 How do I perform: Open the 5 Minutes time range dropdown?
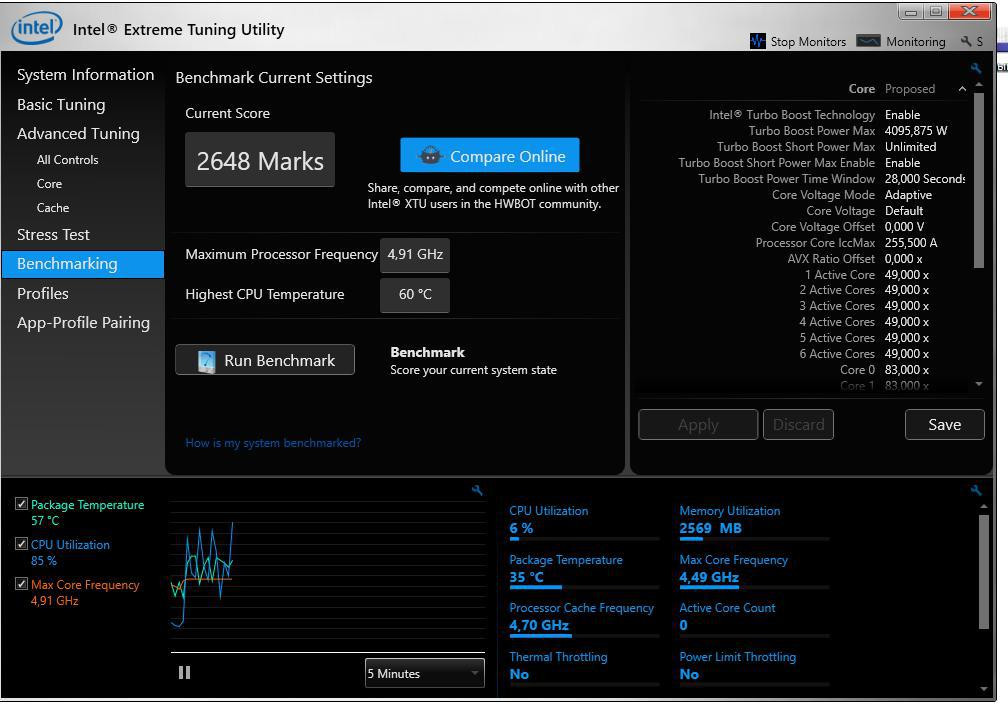click(x=425, y=673)
